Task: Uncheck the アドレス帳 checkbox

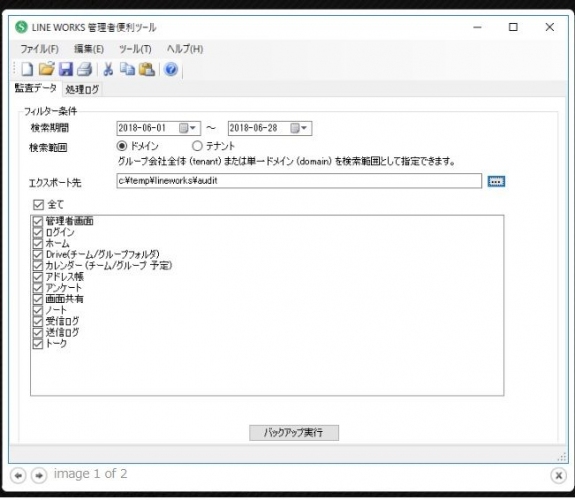Action: 38,277
